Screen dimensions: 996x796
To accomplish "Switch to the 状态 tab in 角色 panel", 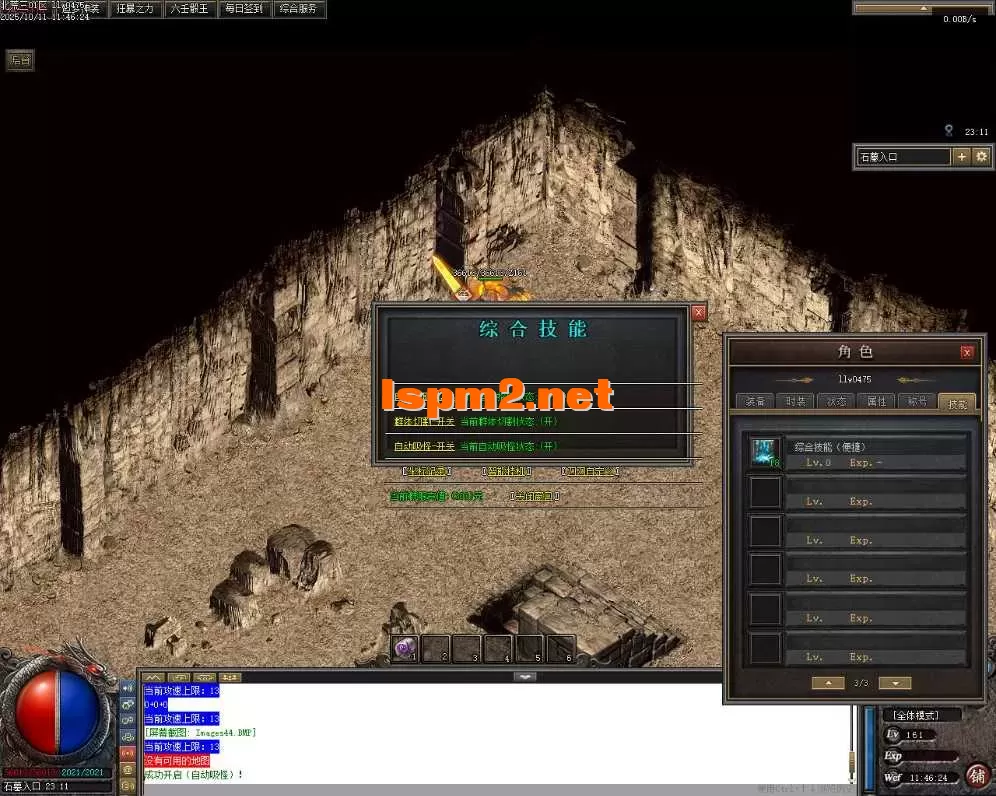I will 836,401.
